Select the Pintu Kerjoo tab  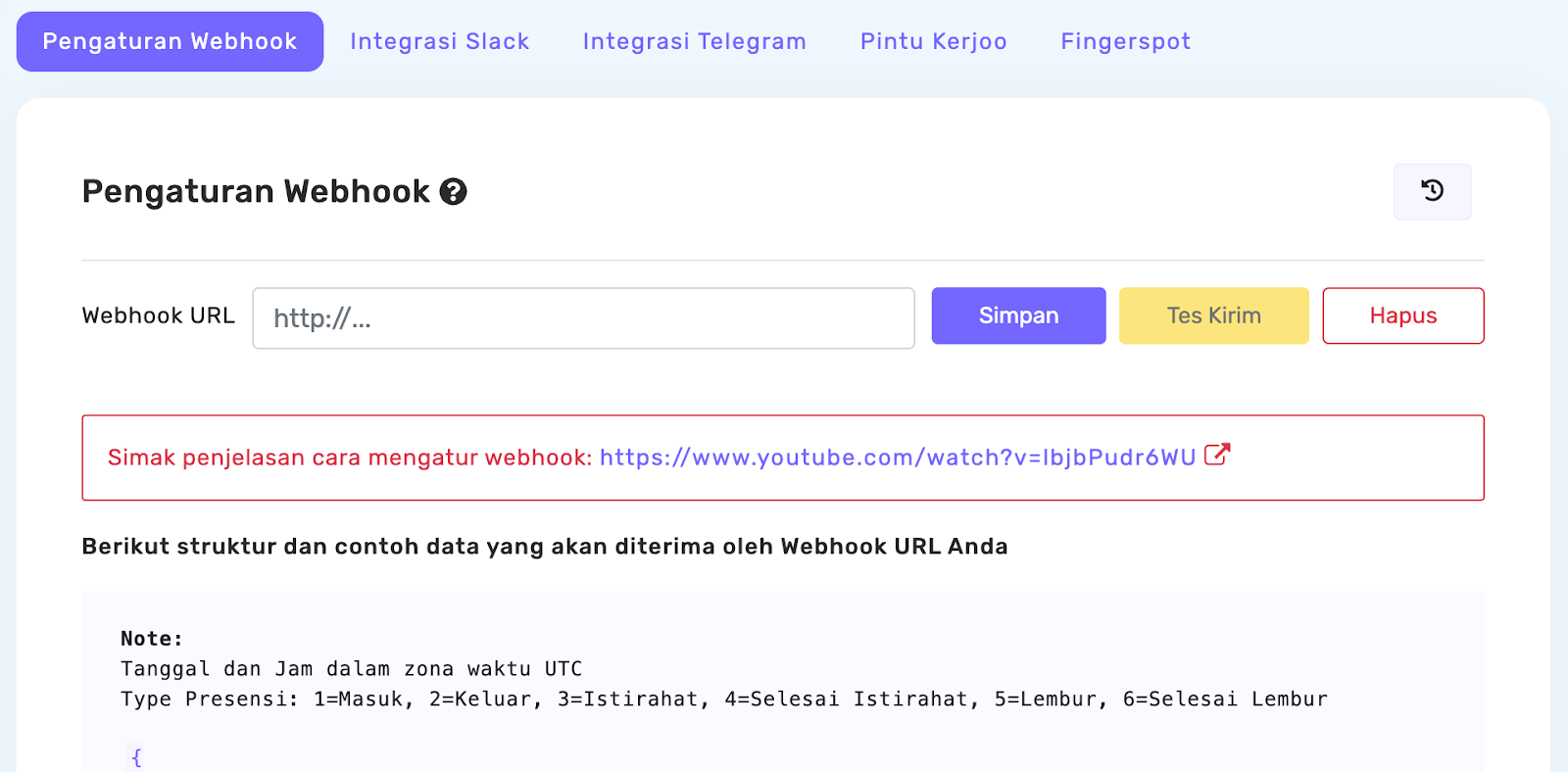[x=933, y=41]
